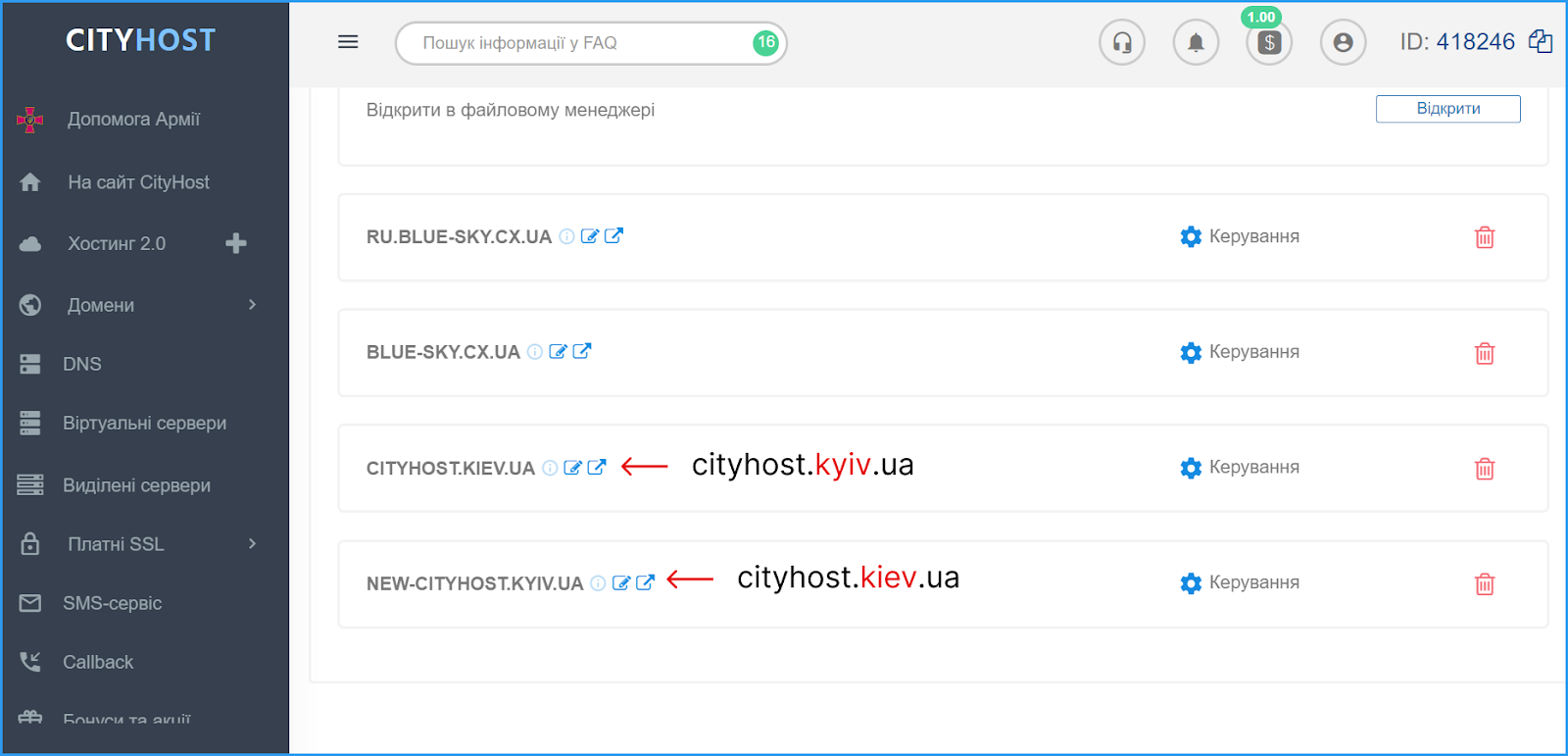Go to На сайт CityHost
This screenshot has width=1568, height=756.
pyautogui.click(x=138, y=182)
